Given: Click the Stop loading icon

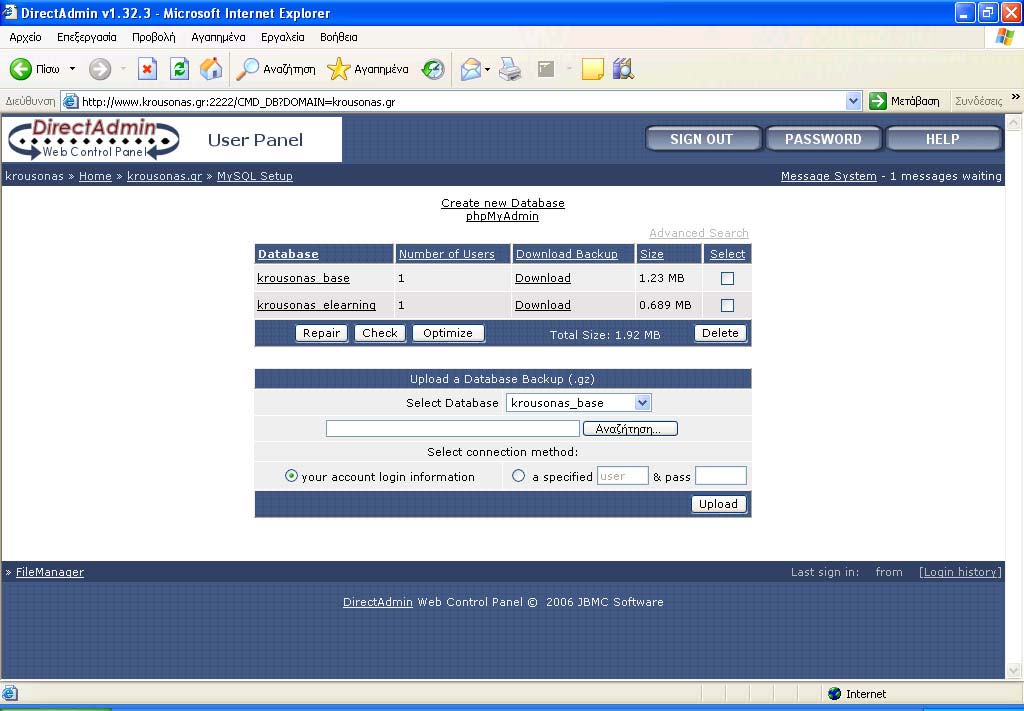Looking at the screenshot, I should (148, 69).
